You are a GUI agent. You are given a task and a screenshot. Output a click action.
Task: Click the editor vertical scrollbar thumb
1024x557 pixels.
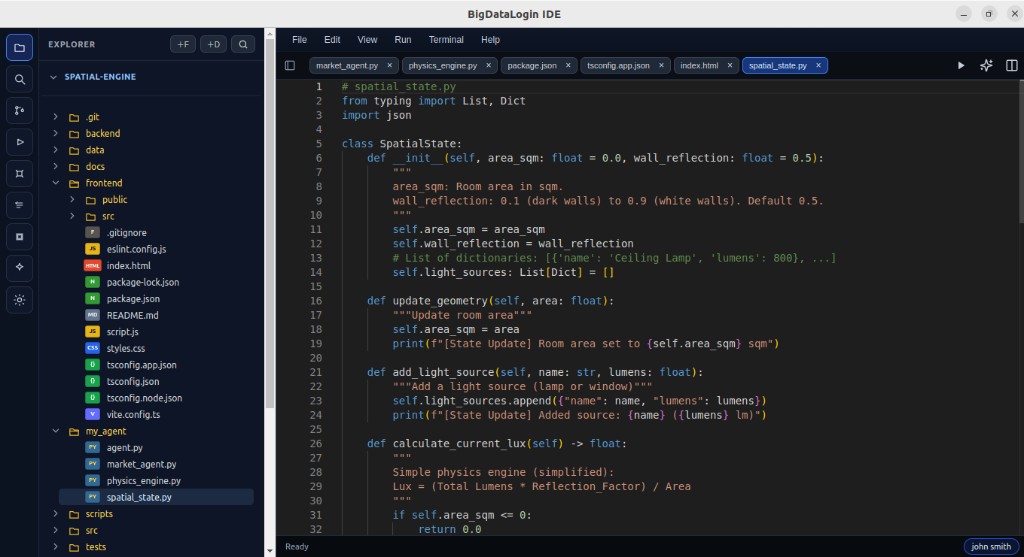point(1021,150)
